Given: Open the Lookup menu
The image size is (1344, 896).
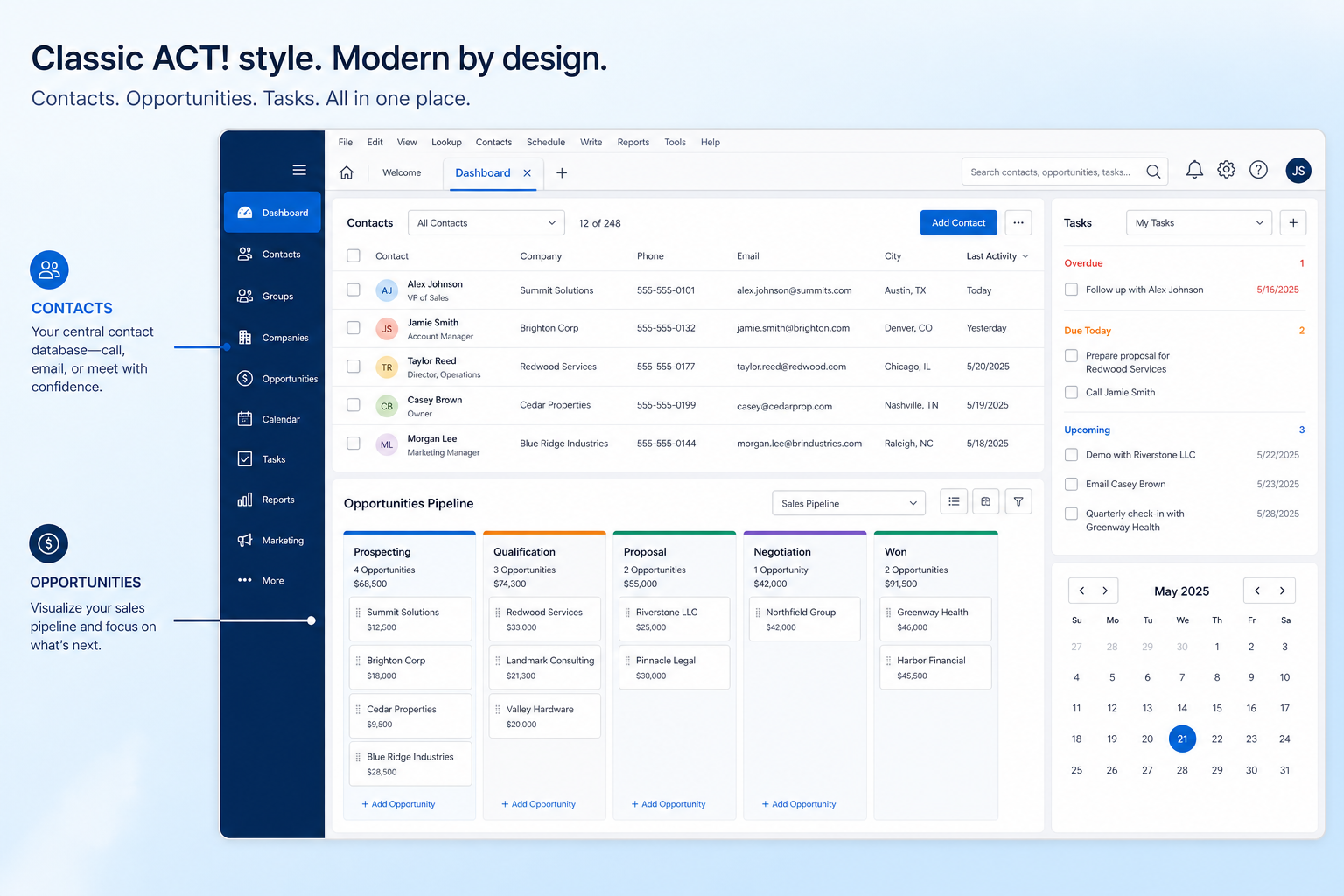Looking at the screenshot, I should [446, 142].
